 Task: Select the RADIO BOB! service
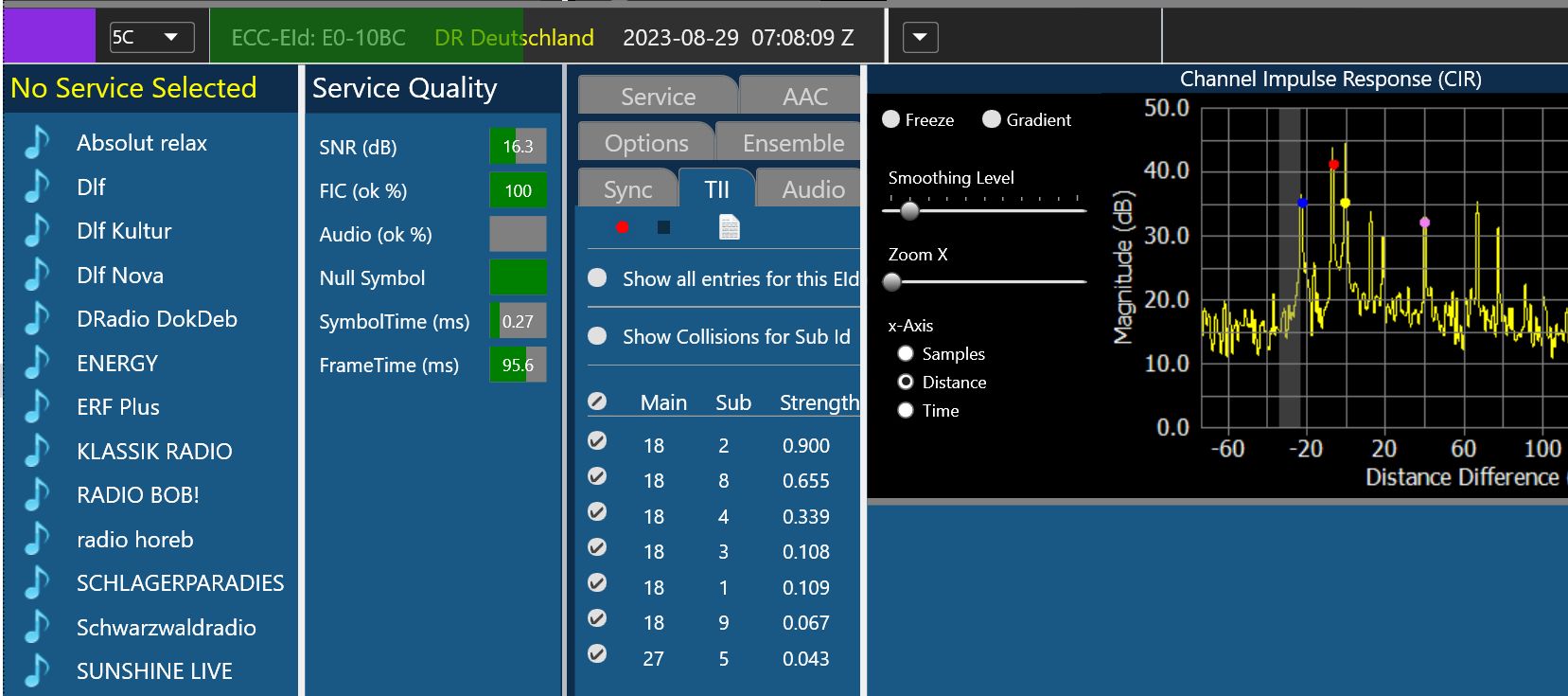(137, 495)
